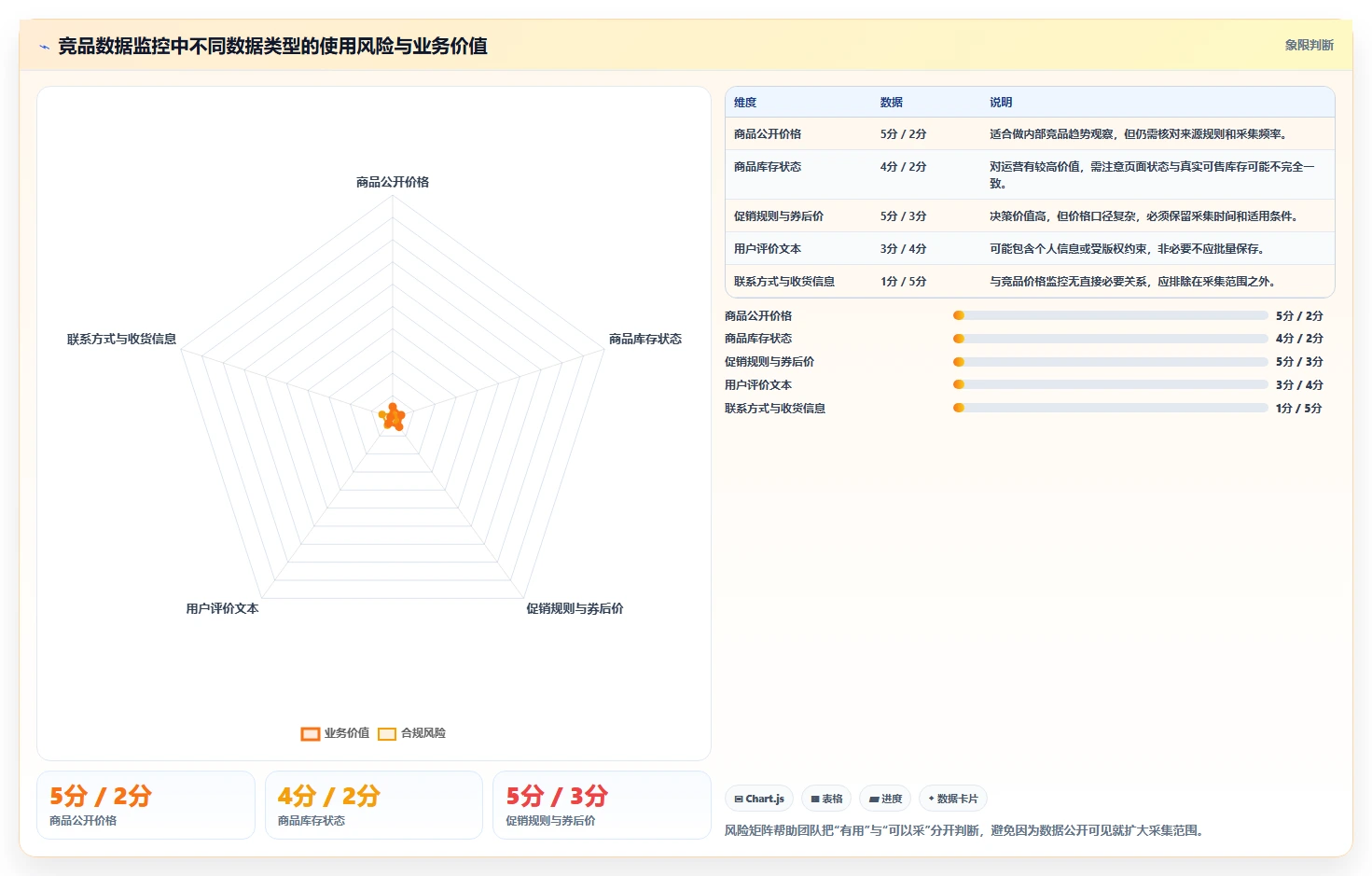Click the 5分 / 3分 value in 促销规则与券后价 table row
1372x876 pixels.
coord(904,216)
